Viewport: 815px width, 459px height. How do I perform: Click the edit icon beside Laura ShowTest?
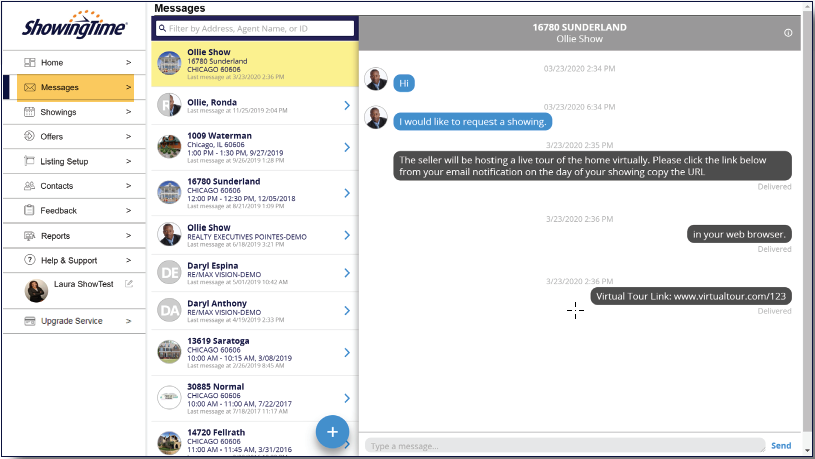pyautogui.click(x=129, y=284)
